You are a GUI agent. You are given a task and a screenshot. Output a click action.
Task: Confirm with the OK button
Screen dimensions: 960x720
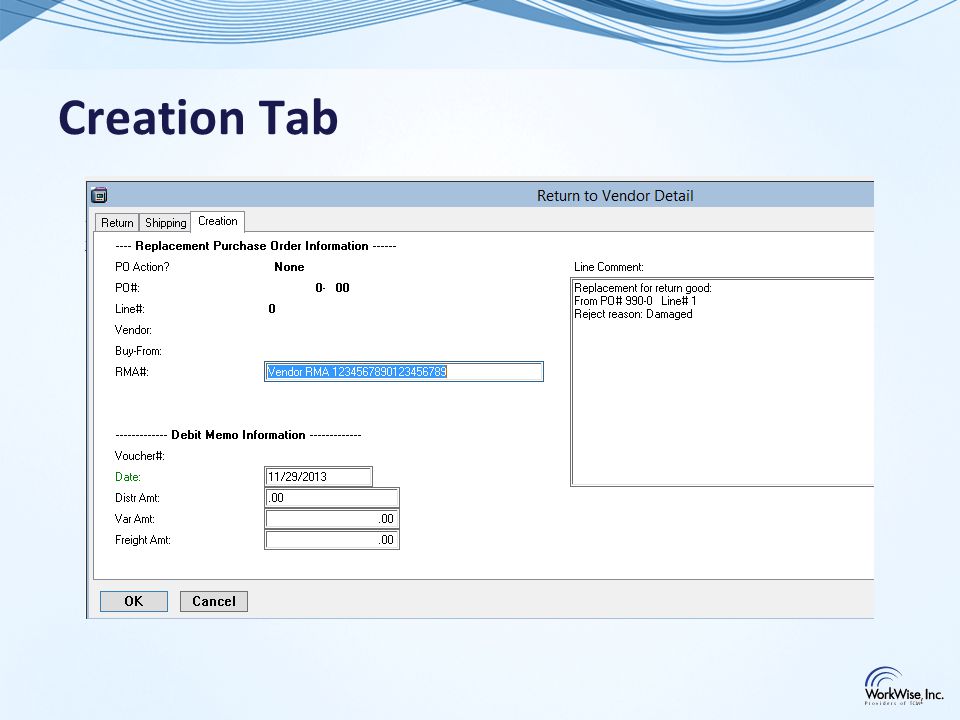coord(133,601)
